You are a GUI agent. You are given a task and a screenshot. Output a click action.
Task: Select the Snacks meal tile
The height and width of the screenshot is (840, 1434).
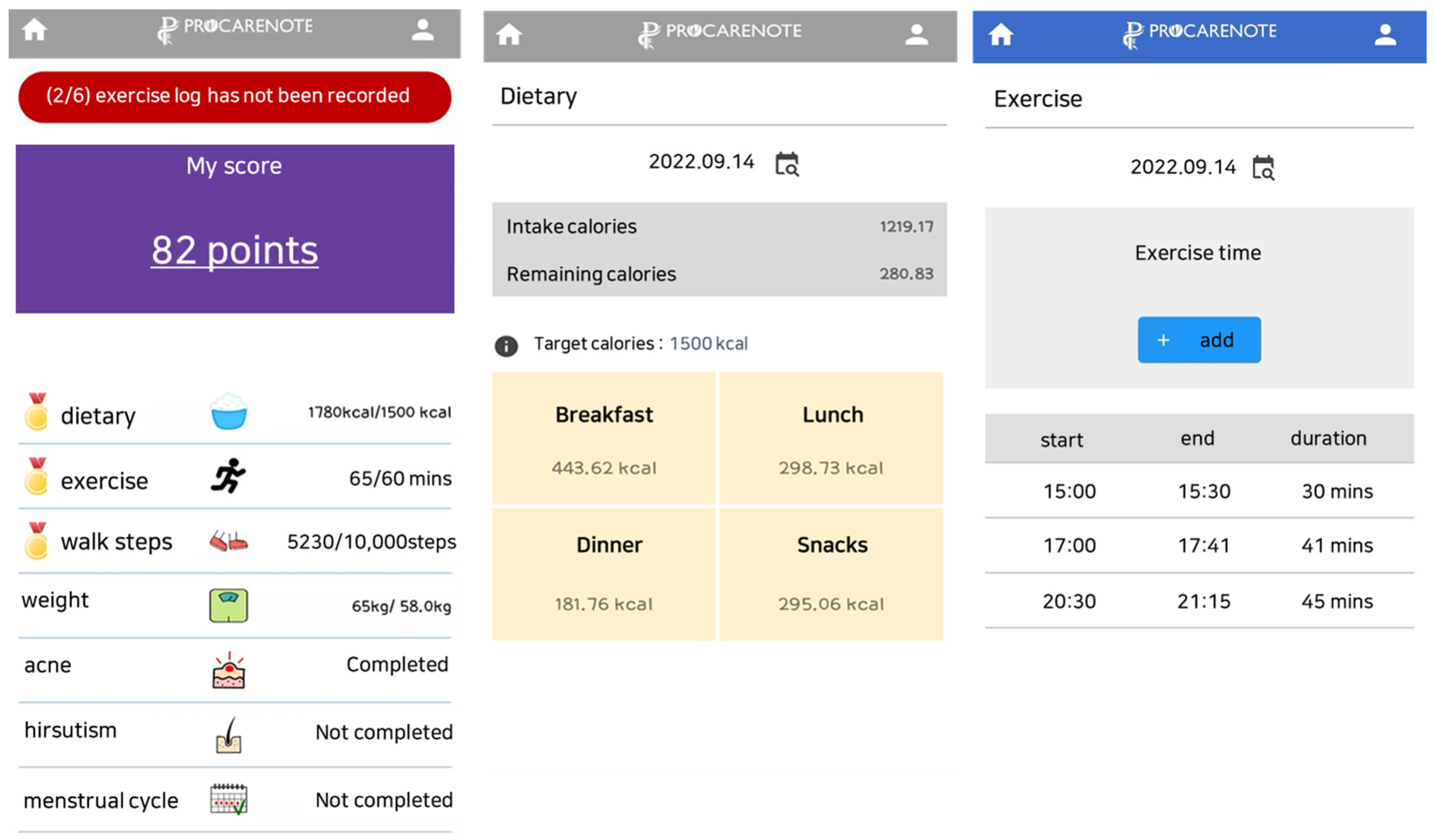(832, 574)
